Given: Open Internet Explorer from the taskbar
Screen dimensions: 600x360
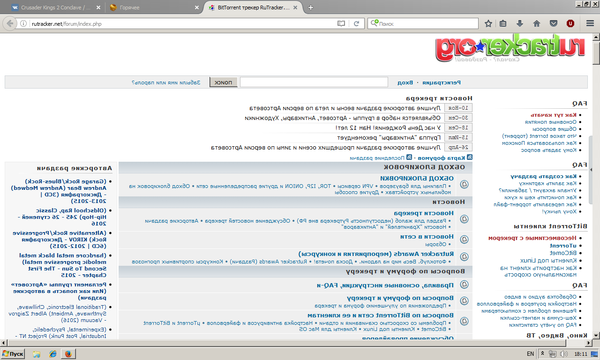Looking at the screenshot, I should 52,354.
